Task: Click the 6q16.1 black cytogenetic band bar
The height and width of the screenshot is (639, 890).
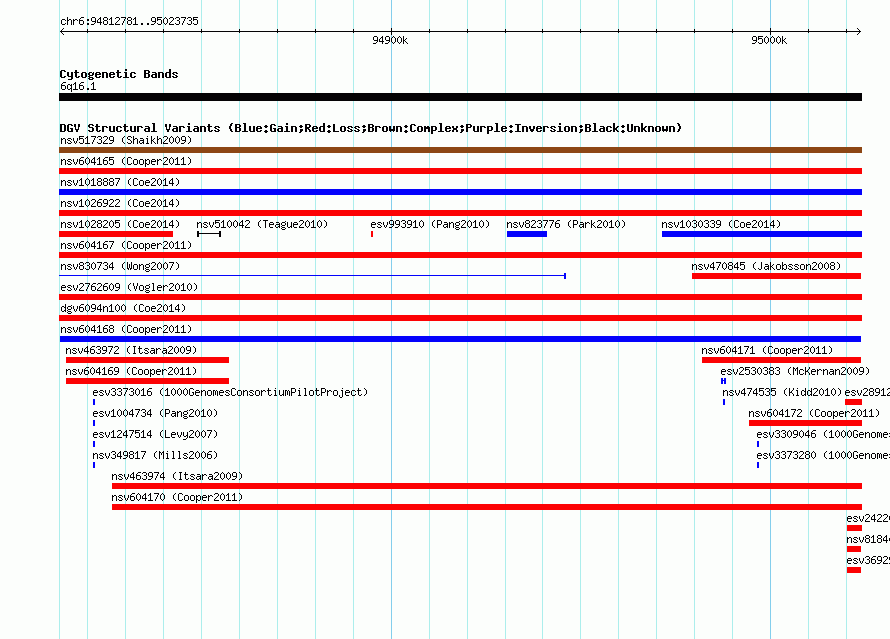Action: (460, 97)
